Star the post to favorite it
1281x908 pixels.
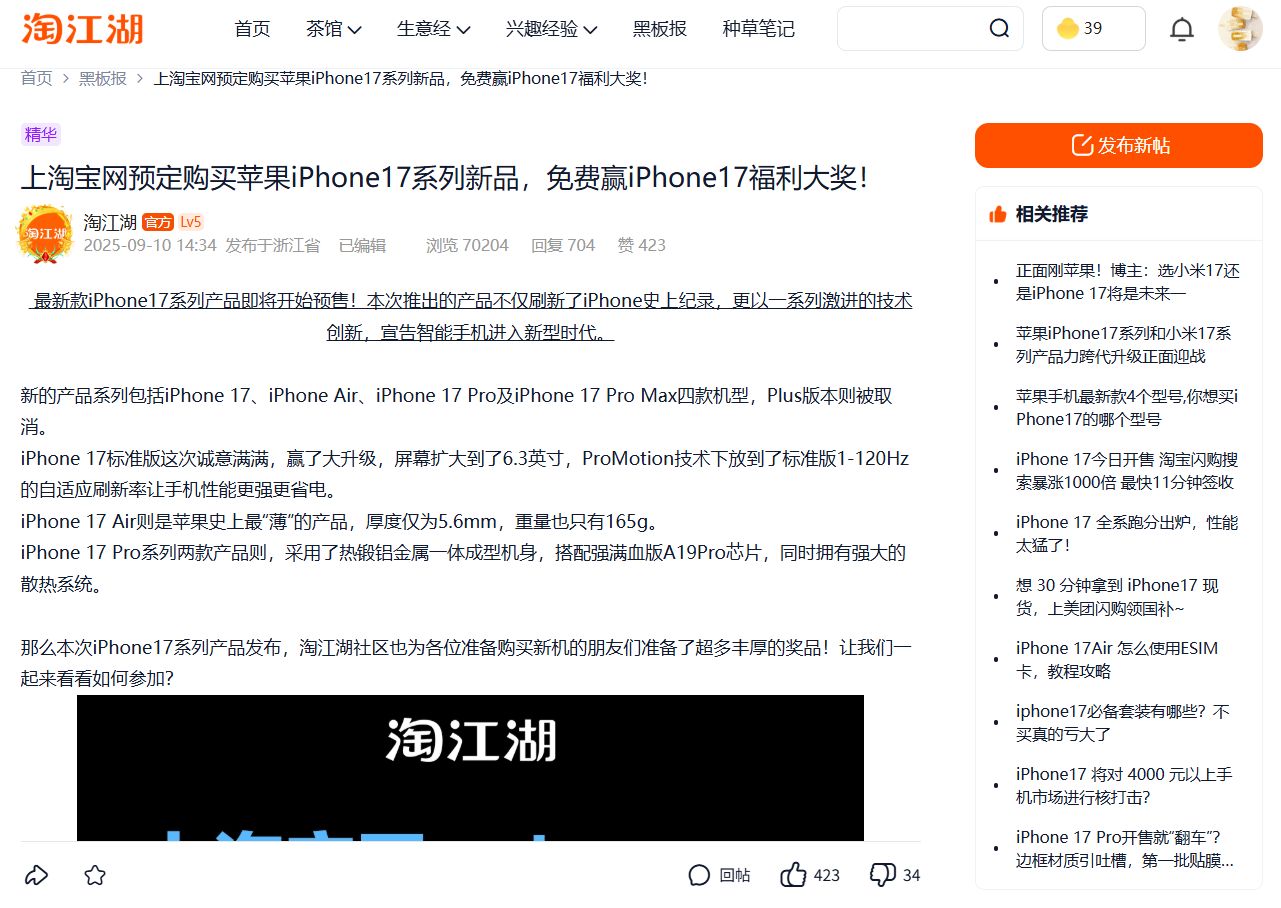pyautogui.click(x=93, y=874)
